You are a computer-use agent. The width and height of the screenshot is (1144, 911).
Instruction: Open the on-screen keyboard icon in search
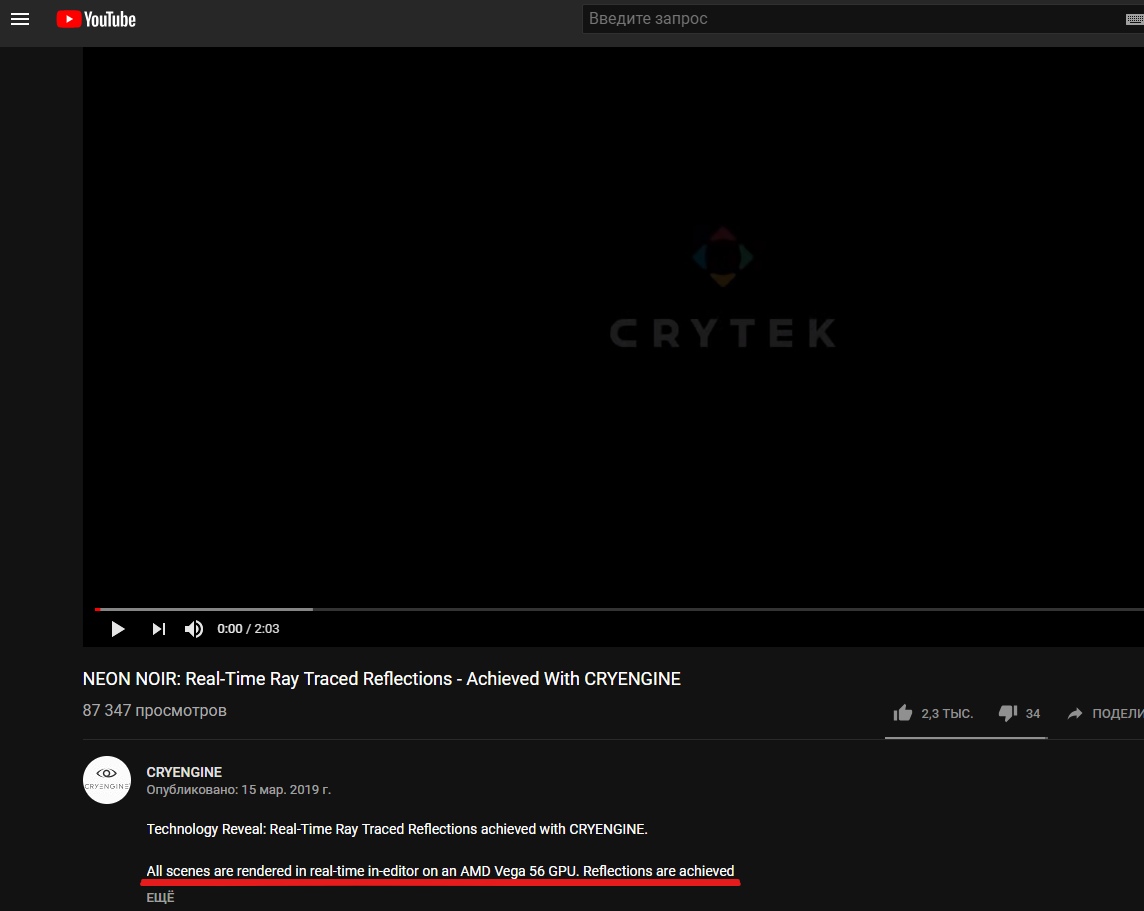[x=1135, y=20]
